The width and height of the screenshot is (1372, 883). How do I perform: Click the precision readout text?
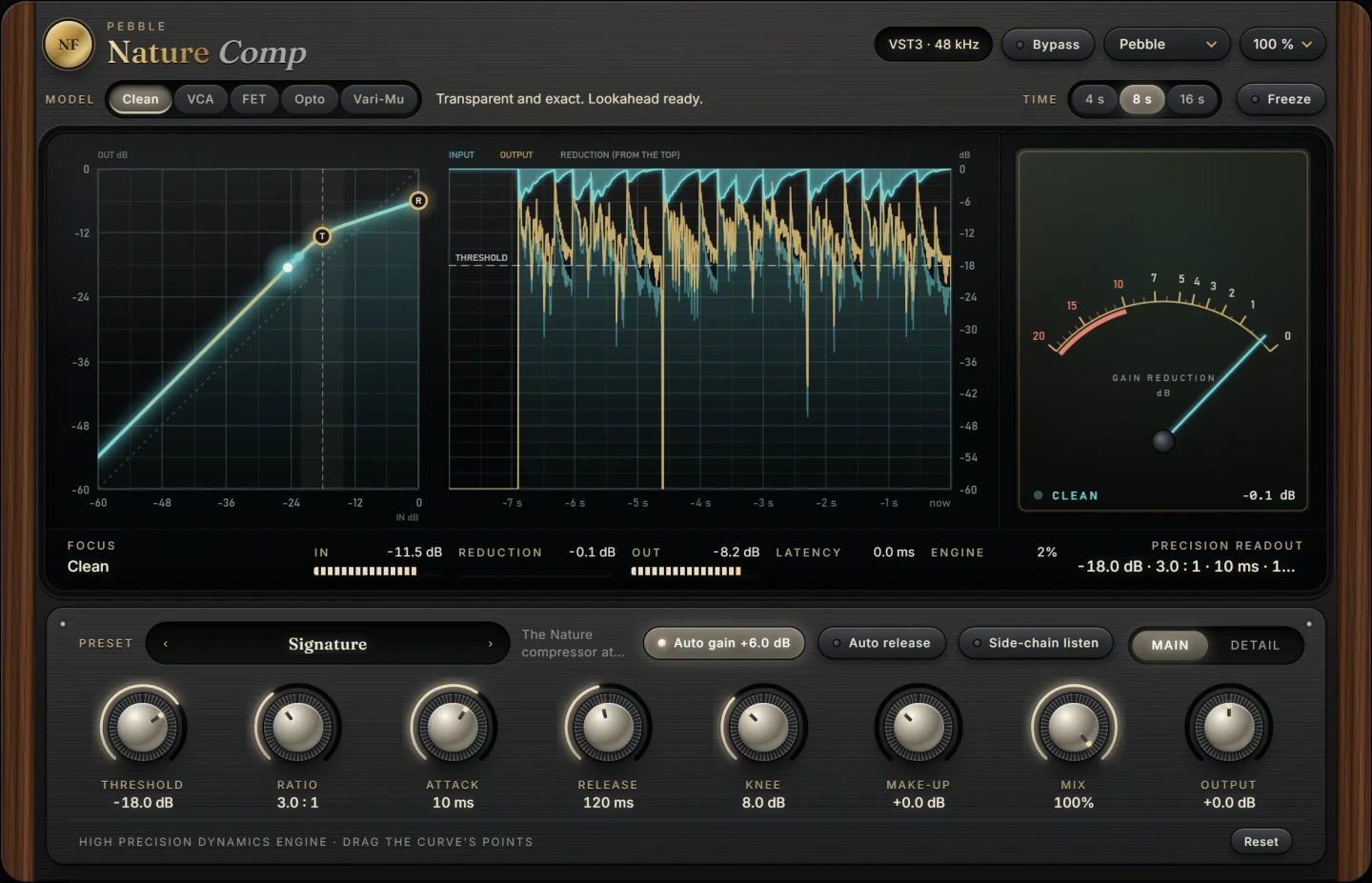point(1186,566)
